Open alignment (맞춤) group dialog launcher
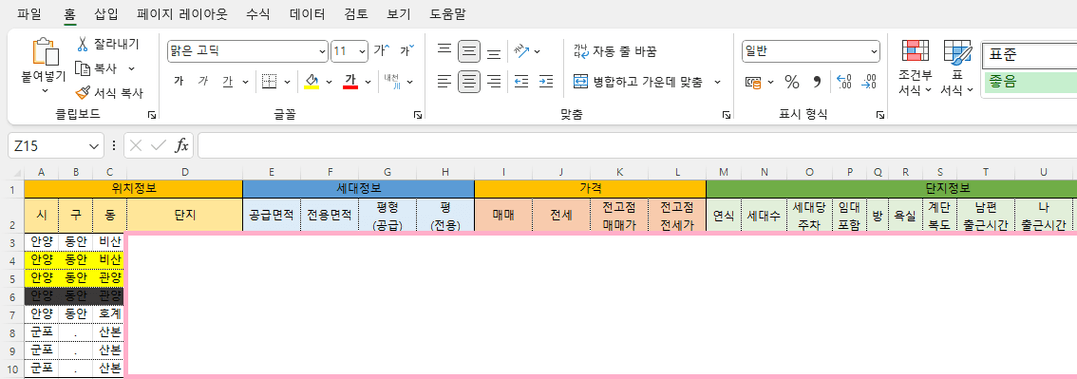Viewport: 1077px width, 379px height. tap(726, 115)
